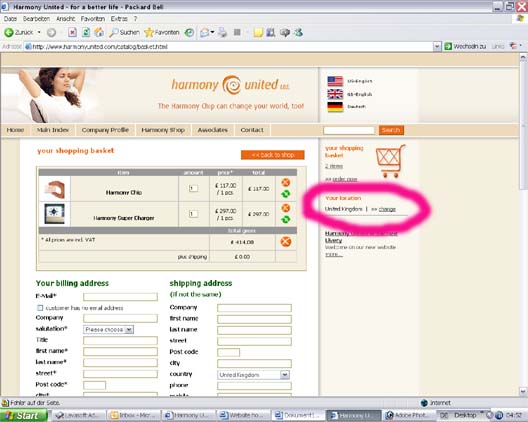The height and width of the screenshot is (422, 528).
Task: Click the vertical scrollbar down arrow
Action: [523, 391]
